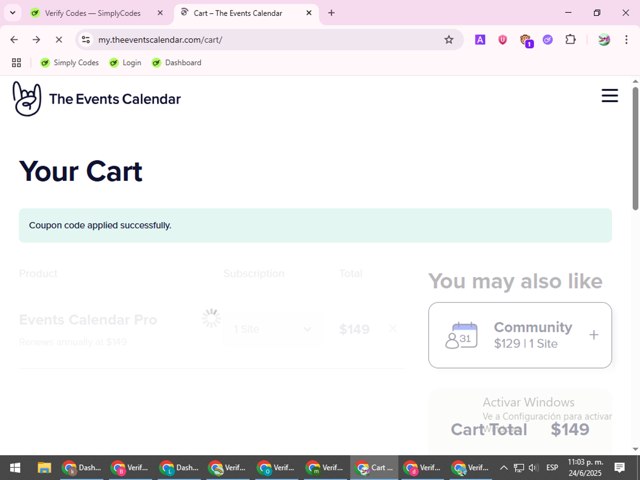Screen dimensions: 640x480
Task: Open a new browser tab
Action: [x=331, y=13]
